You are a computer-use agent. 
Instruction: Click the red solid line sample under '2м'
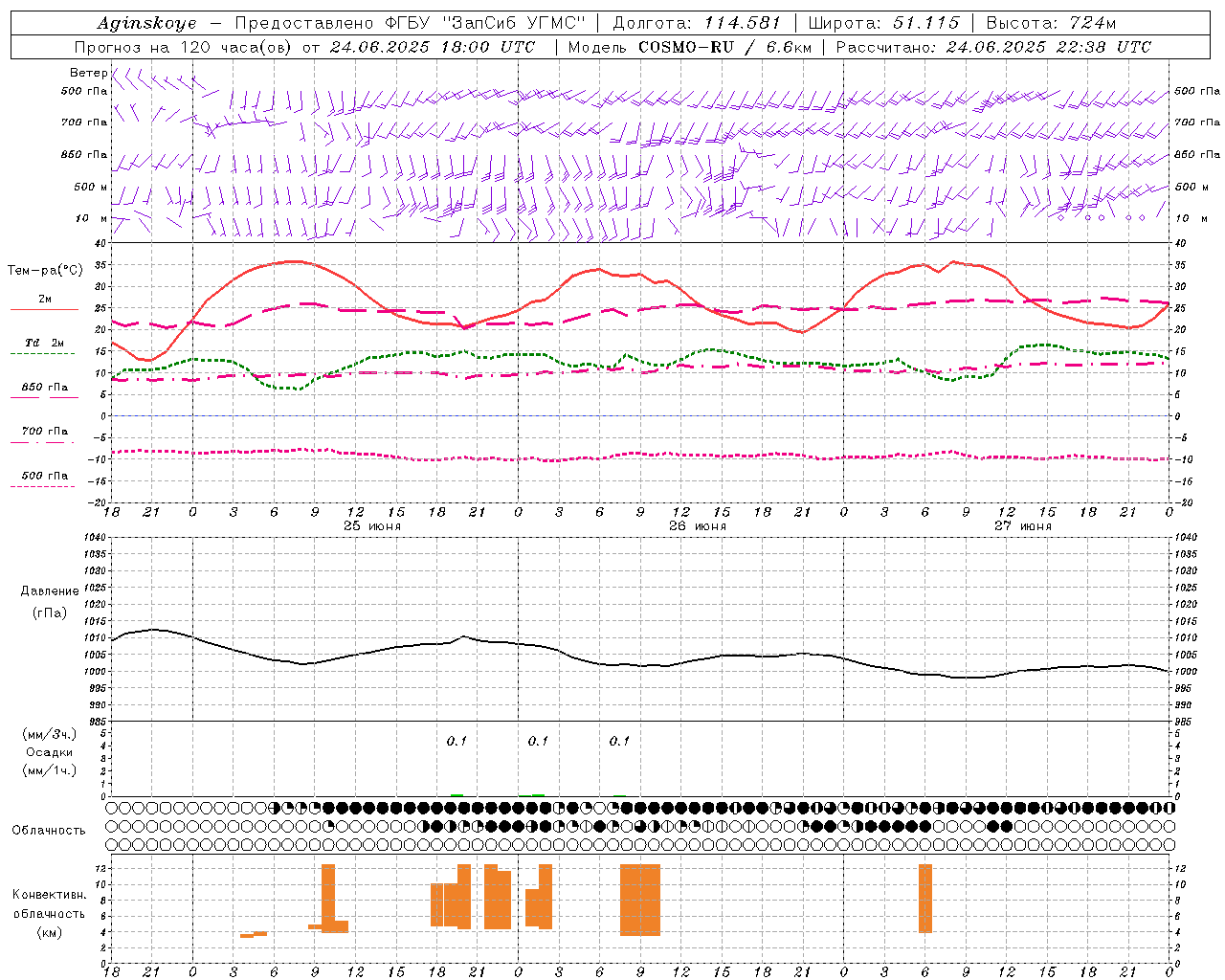(x=44, y=310)
